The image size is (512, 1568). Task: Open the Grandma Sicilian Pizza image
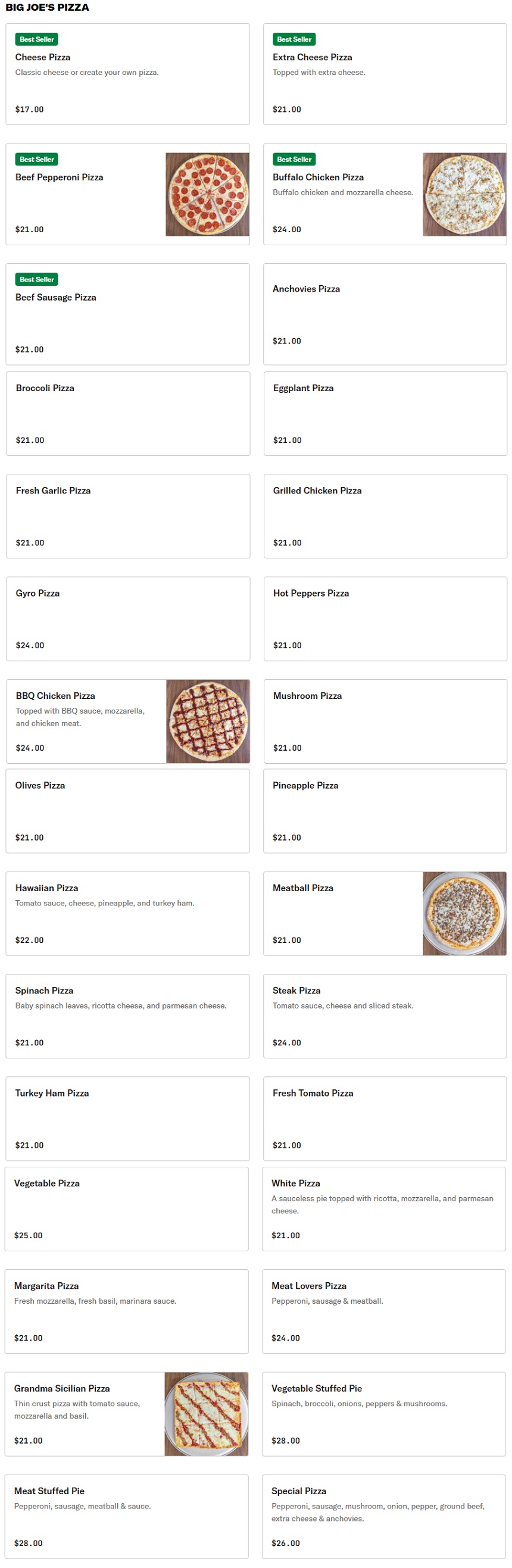tap(207, 1413)
